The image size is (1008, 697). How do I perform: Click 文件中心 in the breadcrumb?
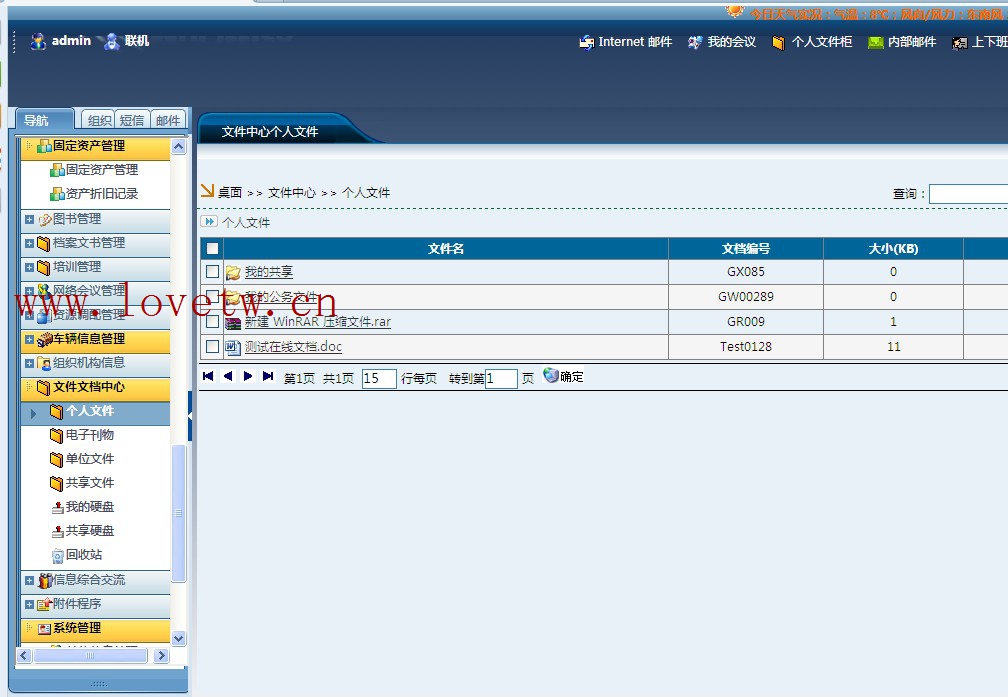pos(291,193)
